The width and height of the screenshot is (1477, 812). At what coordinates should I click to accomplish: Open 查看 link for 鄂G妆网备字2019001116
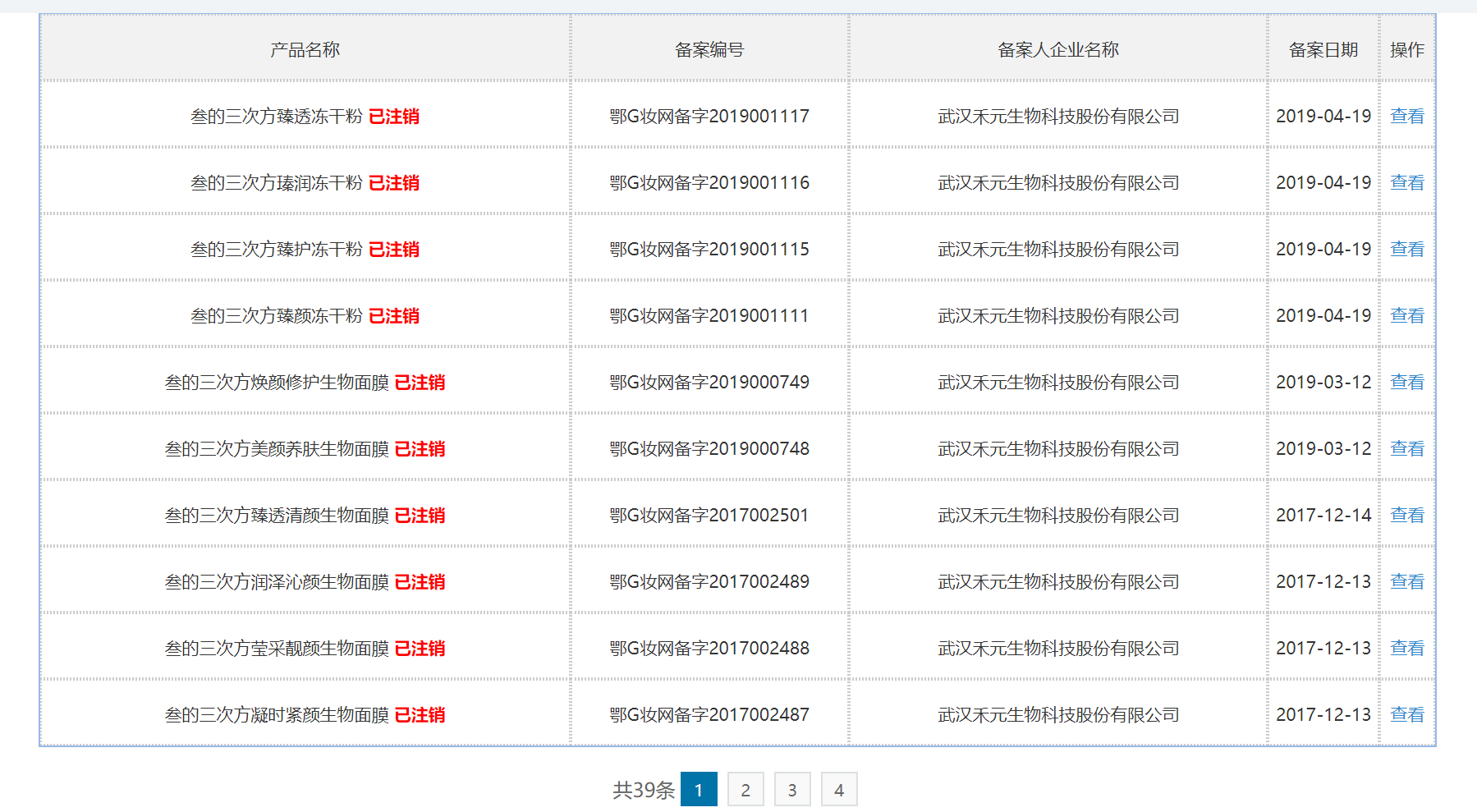1406,182
